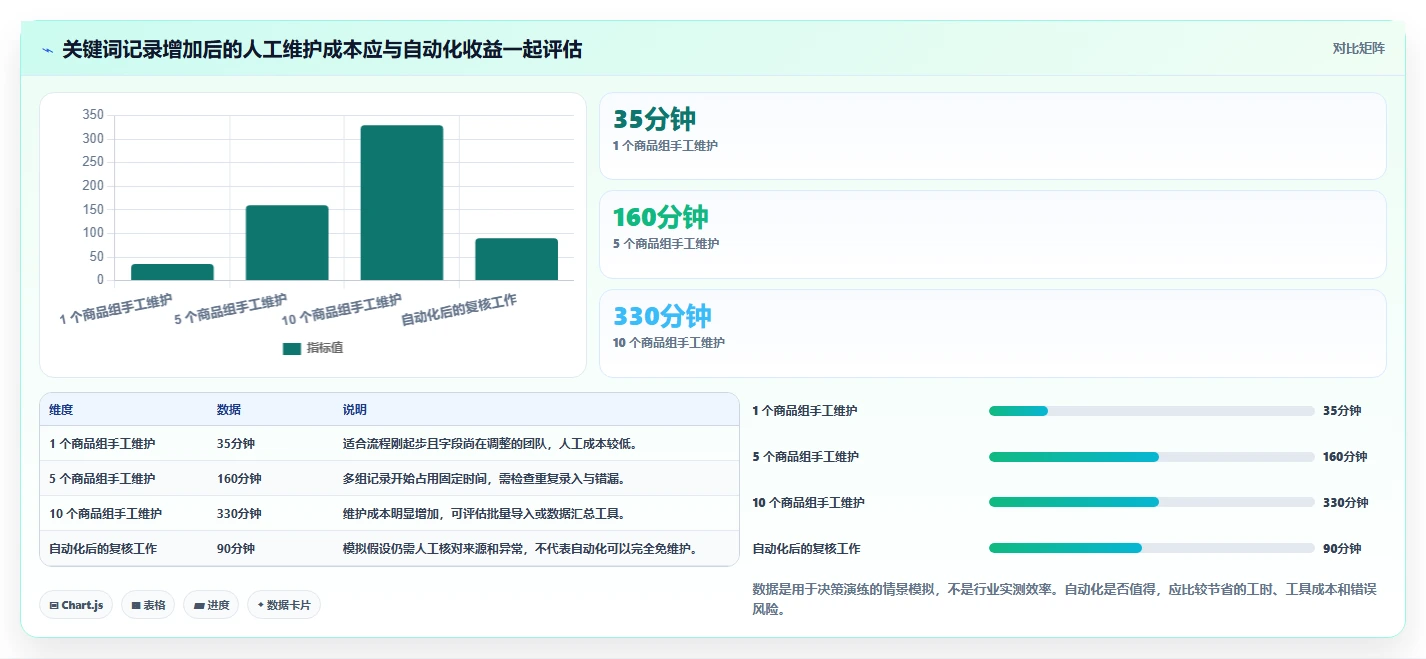Click the 说明 column header
This screenshot has height=659, width=1426.
(x=355, y=410)
